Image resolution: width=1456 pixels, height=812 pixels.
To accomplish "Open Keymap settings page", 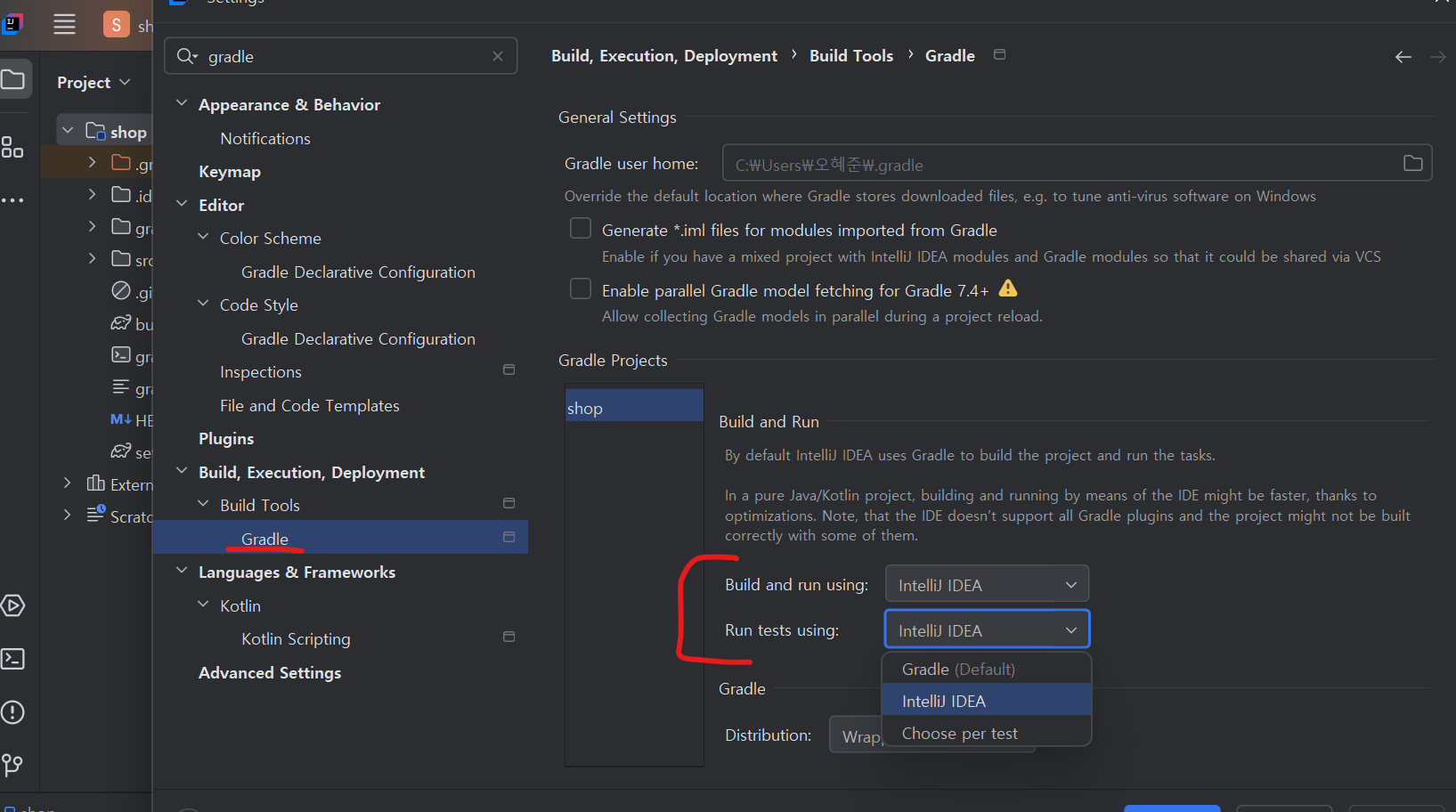I will 230,172.
